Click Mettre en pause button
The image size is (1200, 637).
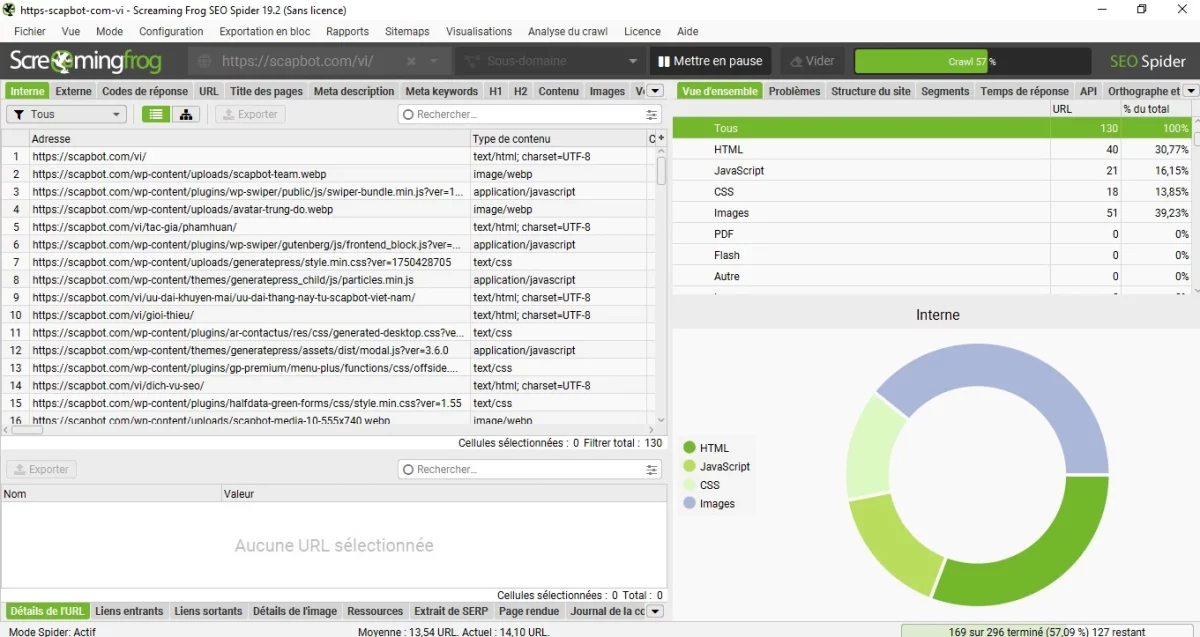click(x=711, y=61)
